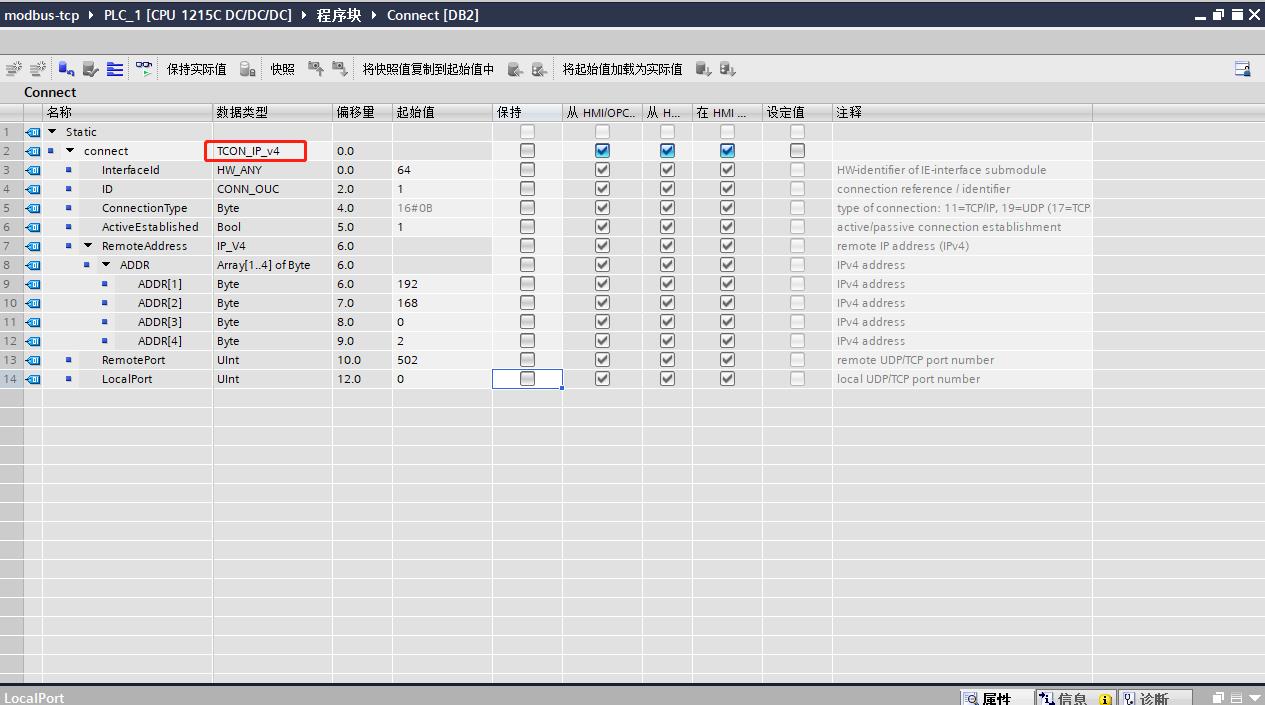This screenshot has width=1265, height=705.
Task: Click 16#0B start value of ConnectionType
Action: tap(442, 208)
